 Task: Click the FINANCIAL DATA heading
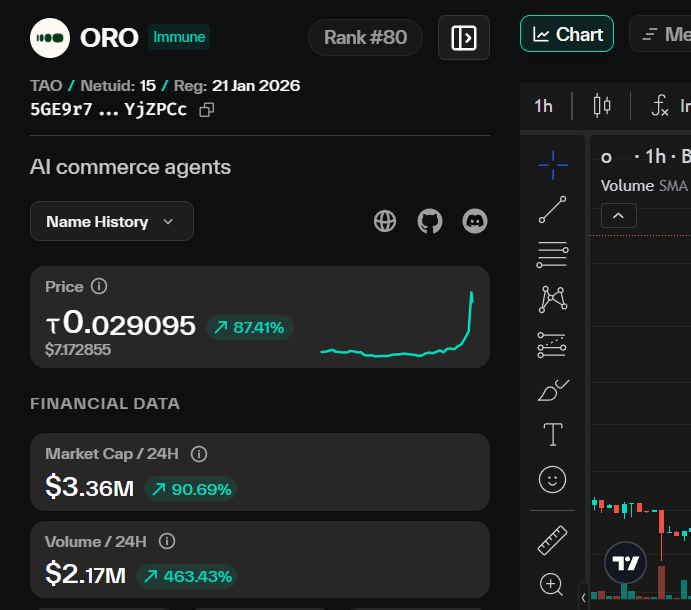(x=105, y=404)
